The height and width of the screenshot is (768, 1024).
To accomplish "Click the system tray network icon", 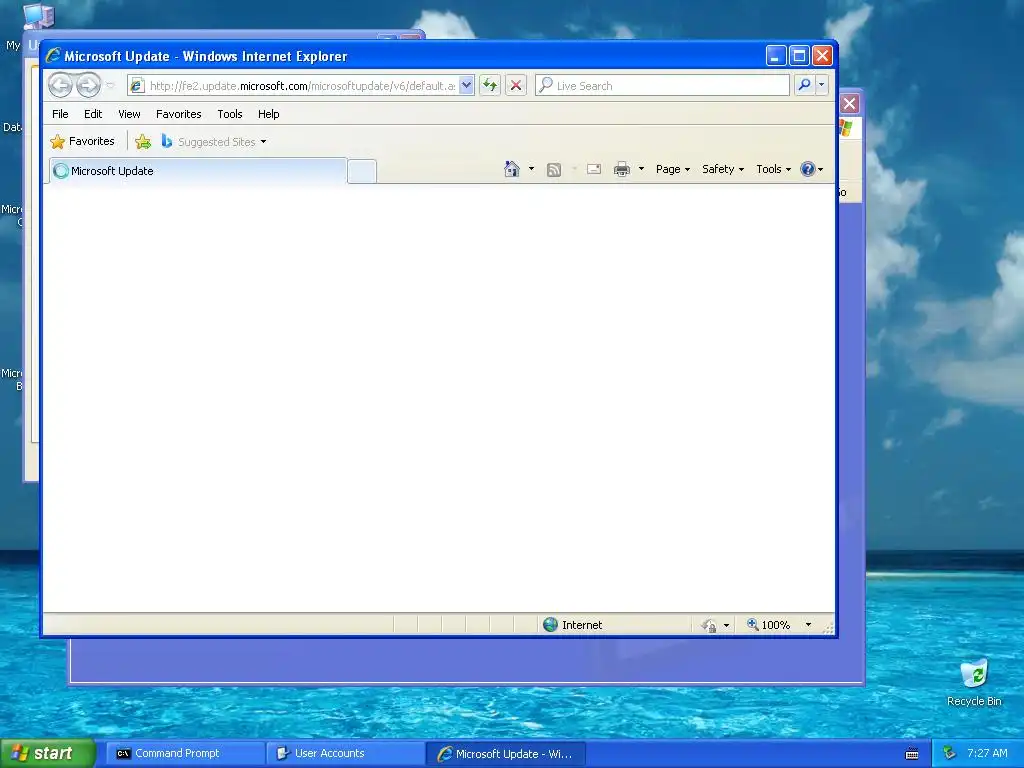I will pyautogui.click(x=950, y=754).
